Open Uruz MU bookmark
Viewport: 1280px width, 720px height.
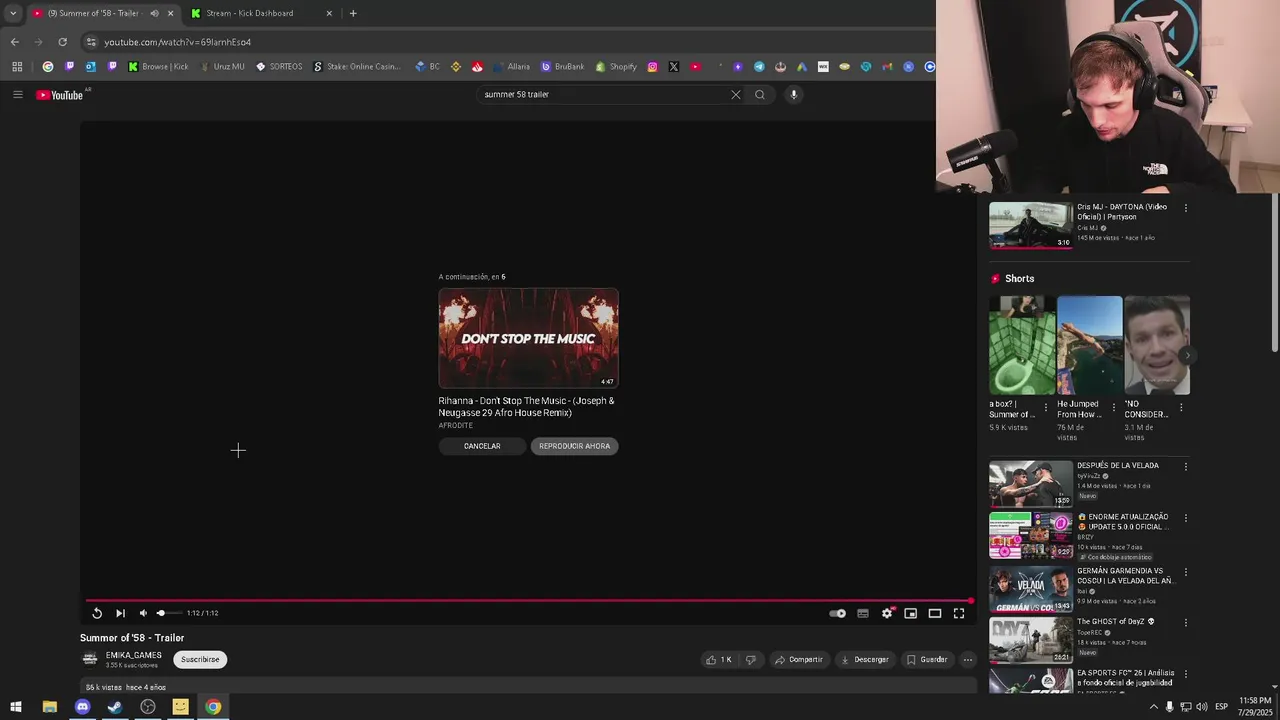222,67
